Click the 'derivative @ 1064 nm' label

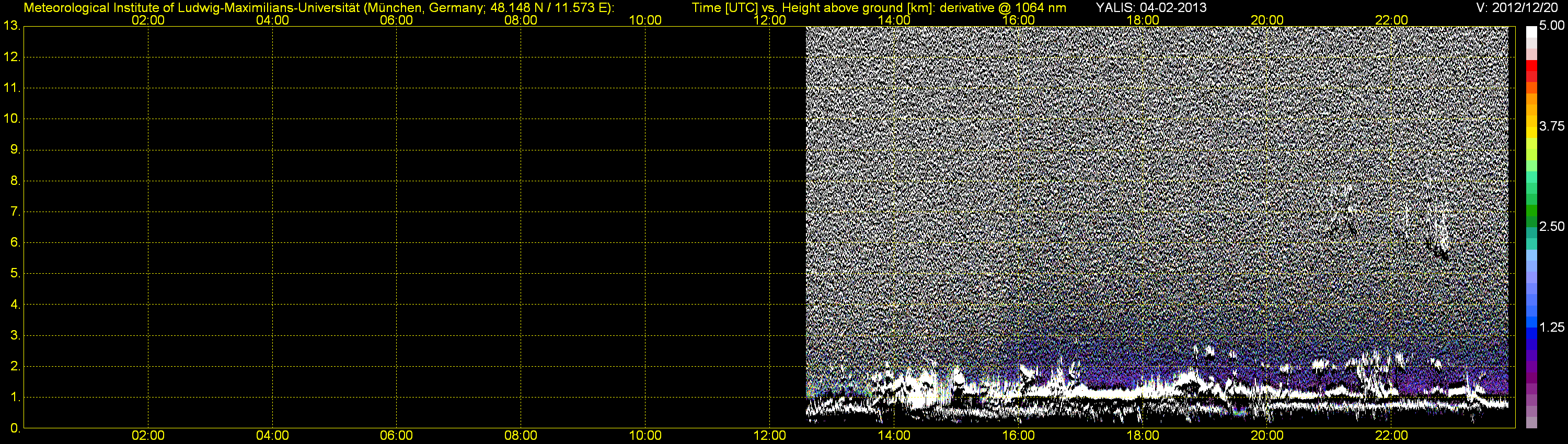click(1003, 7)
